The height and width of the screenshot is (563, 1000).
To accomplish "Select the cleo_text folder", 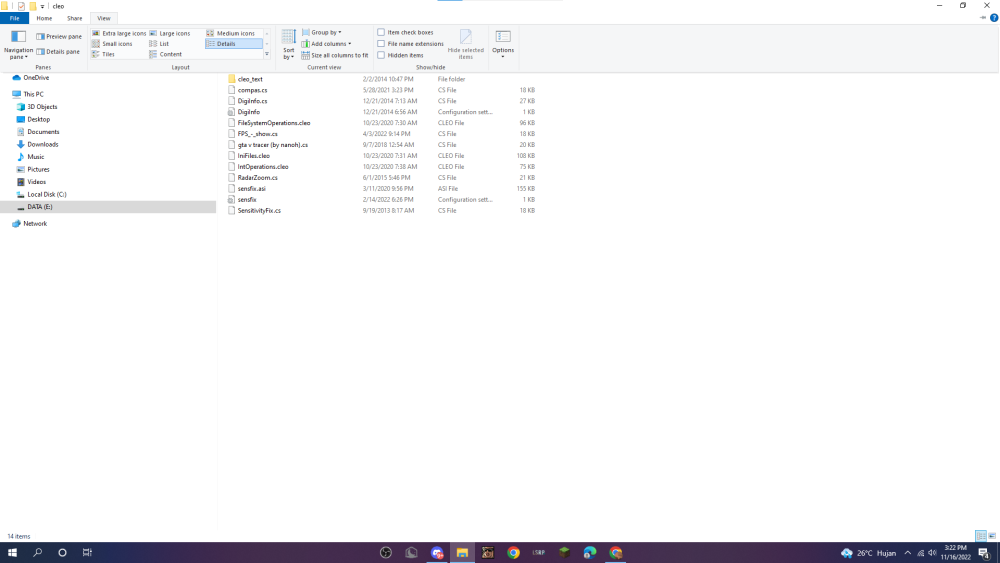I will click(250, 79).
